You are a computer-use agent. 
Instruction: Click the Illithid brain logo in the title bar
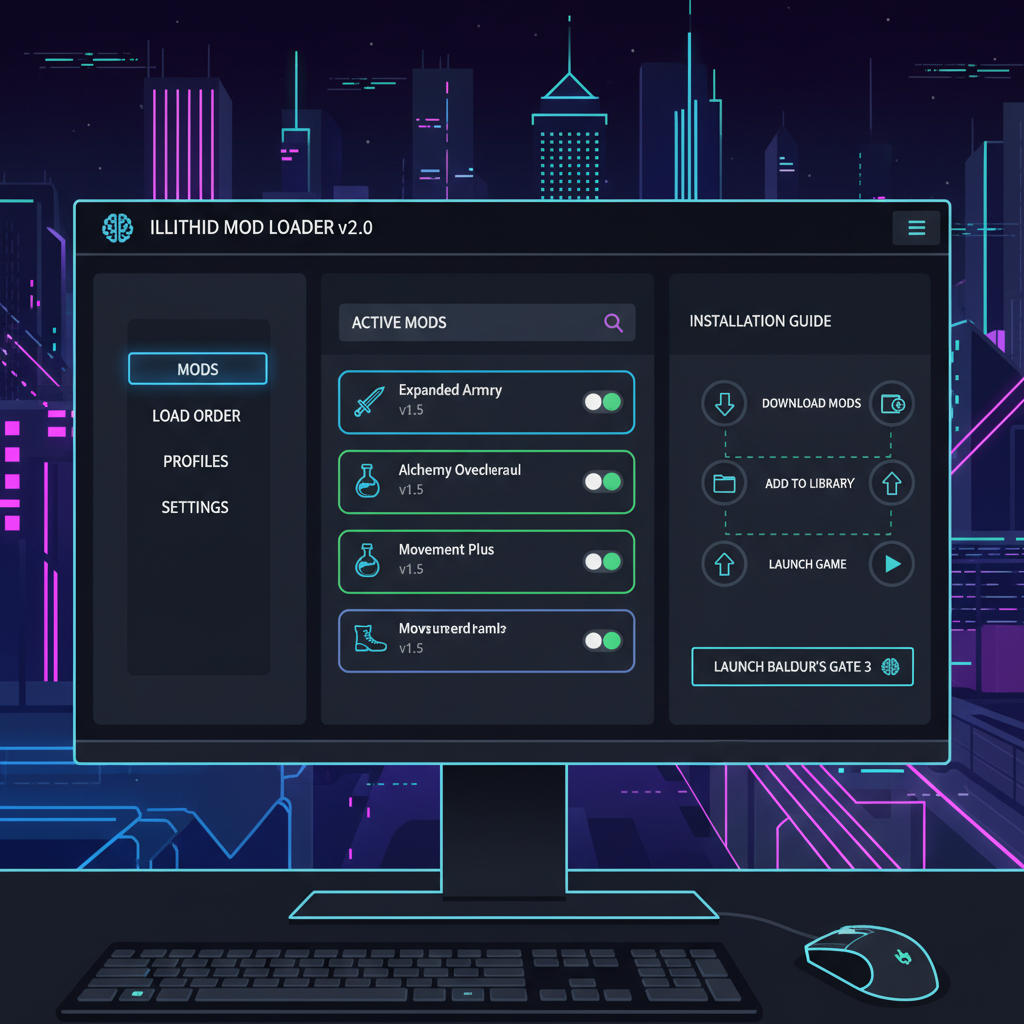(117, 227)
